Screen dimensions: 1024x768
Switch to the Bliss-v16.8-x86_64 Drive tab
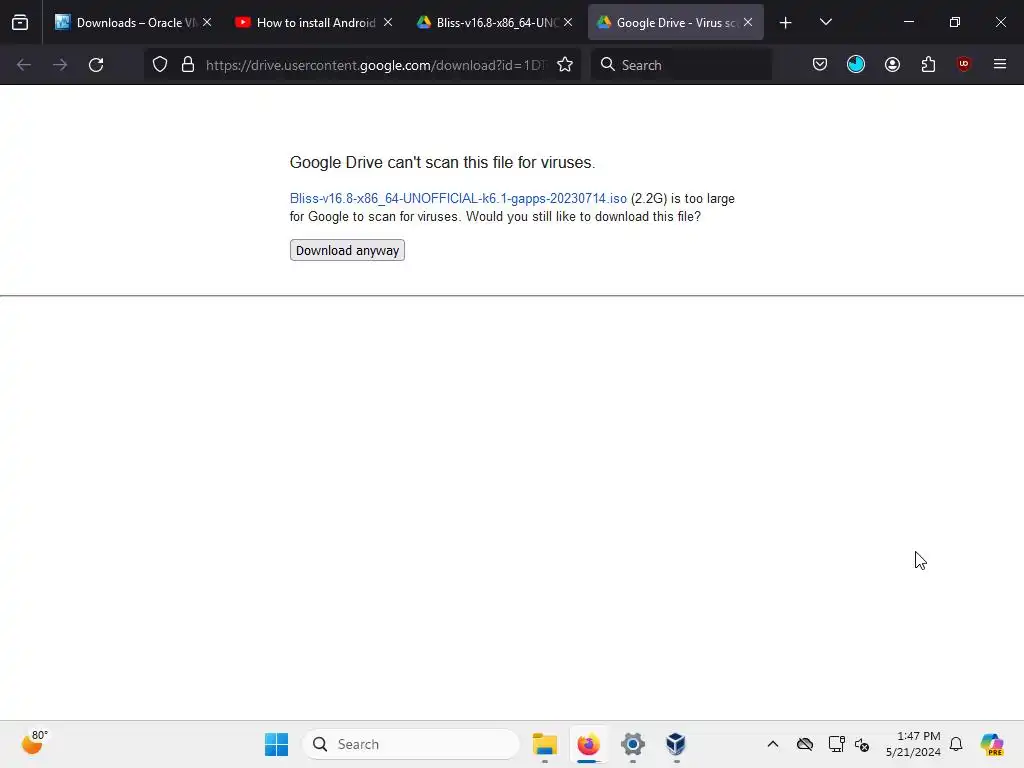coord(494,22)
